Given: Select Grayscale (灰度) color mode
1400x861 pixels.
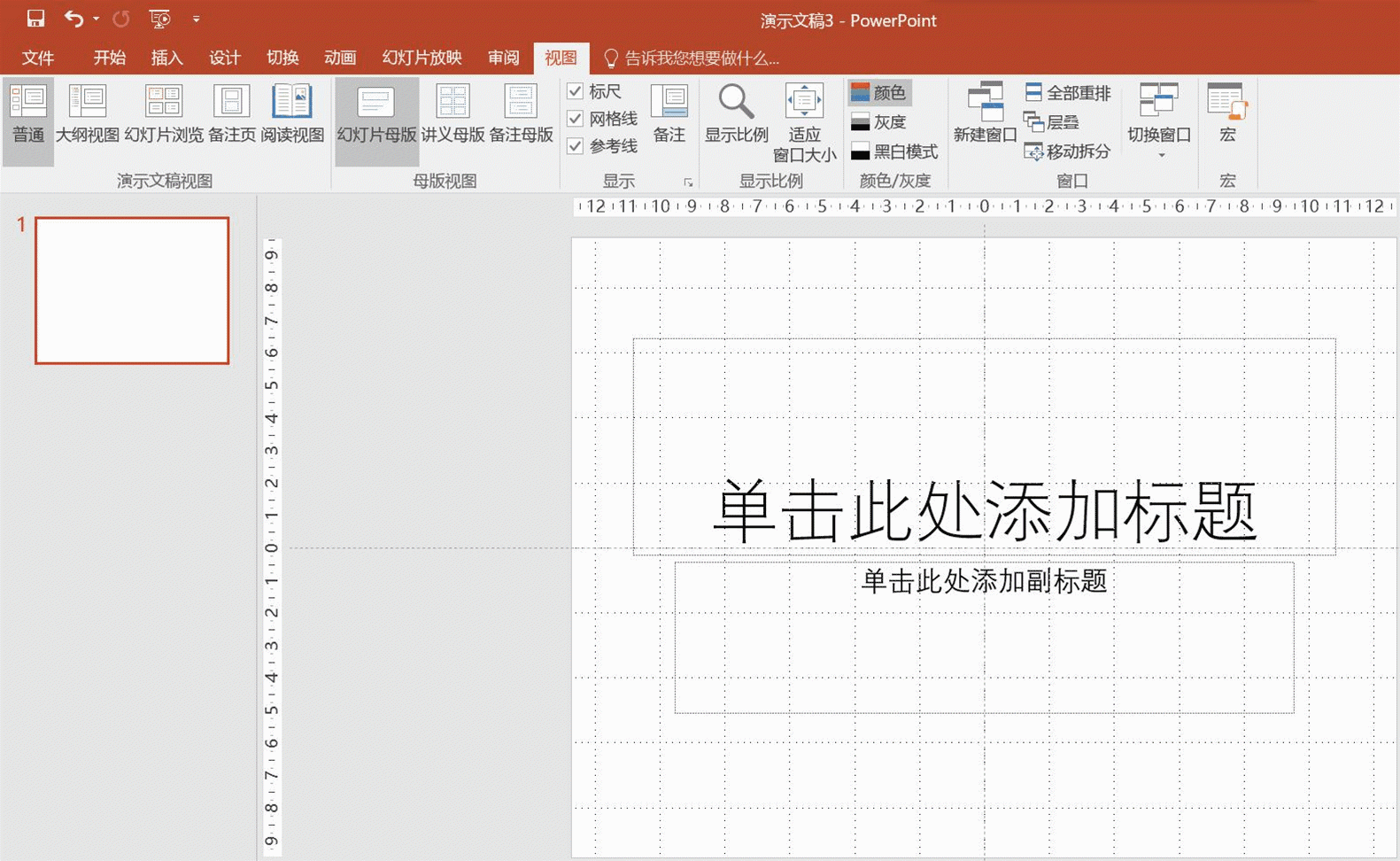Looking at the screenshot, I should tap(879, 122).
